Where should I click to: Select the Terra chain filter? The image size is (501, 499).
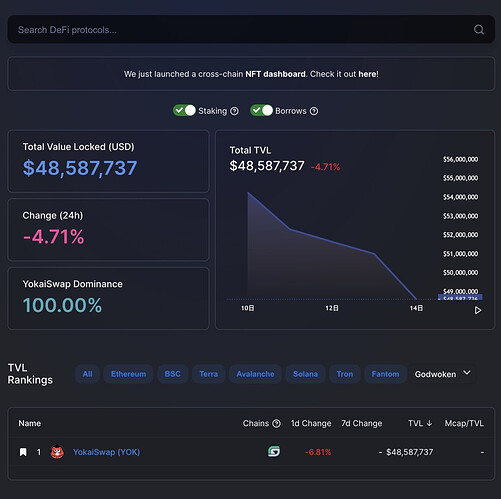[x=209, y=374]
